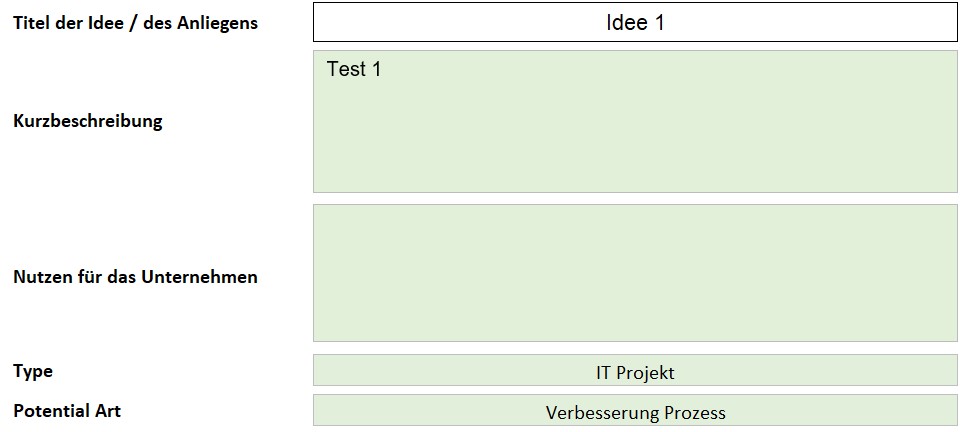Select the IT Projekt value text
The width and height of the screenshot is (967, 432).
coord(635,373)
